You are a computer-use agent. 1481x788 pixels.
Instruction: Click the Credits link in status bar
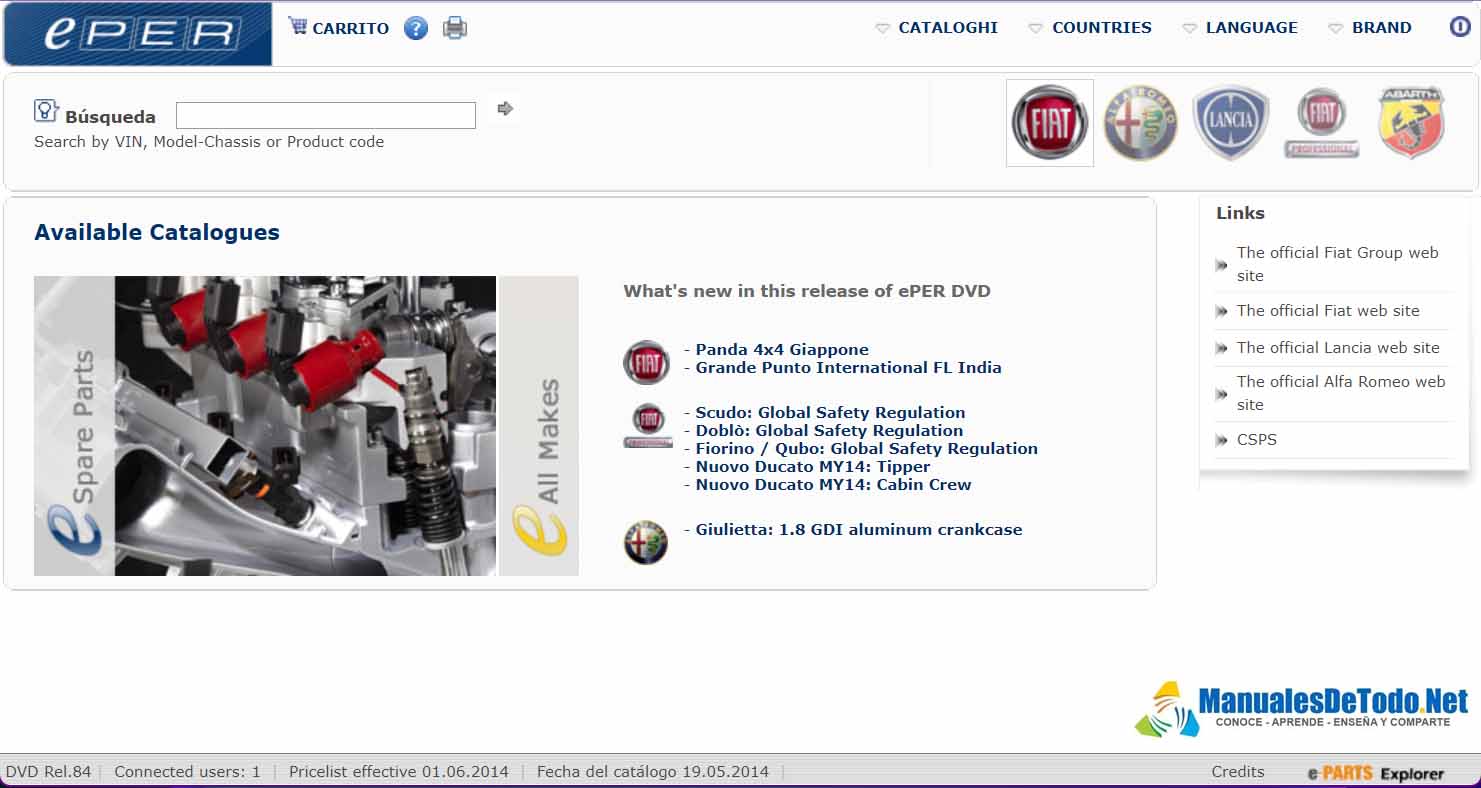1238,772
